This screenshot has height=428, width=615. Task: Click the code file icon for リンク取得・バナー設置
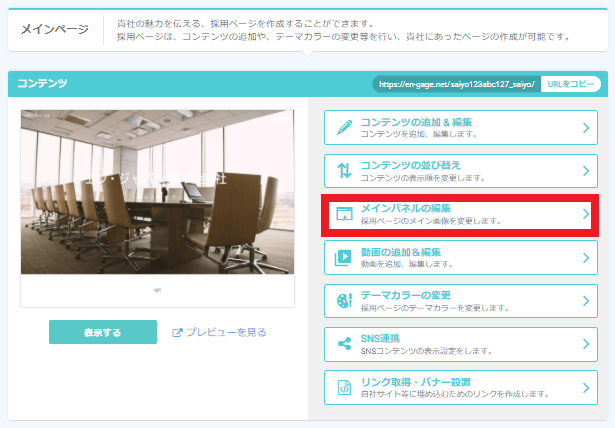click(x=344, y=387)
